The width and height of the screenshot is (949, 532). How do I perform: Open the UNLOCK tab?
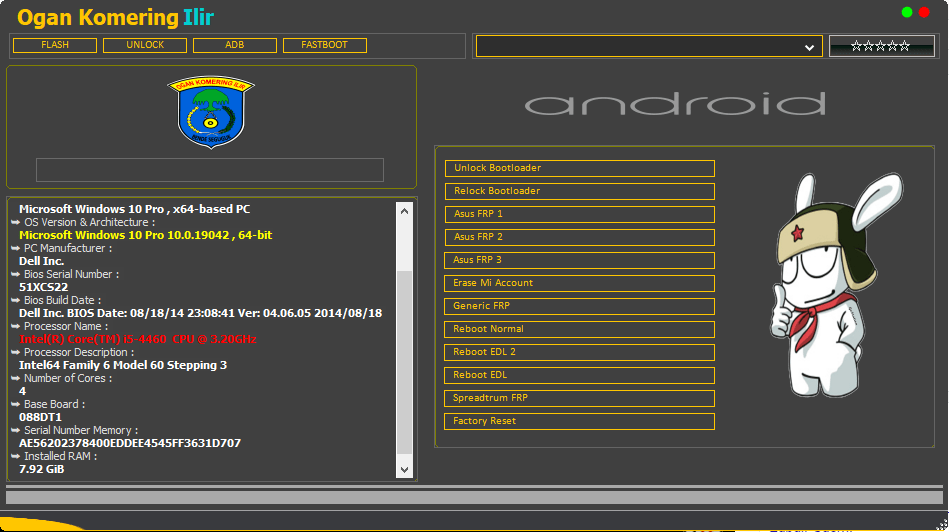coord(145,45)
